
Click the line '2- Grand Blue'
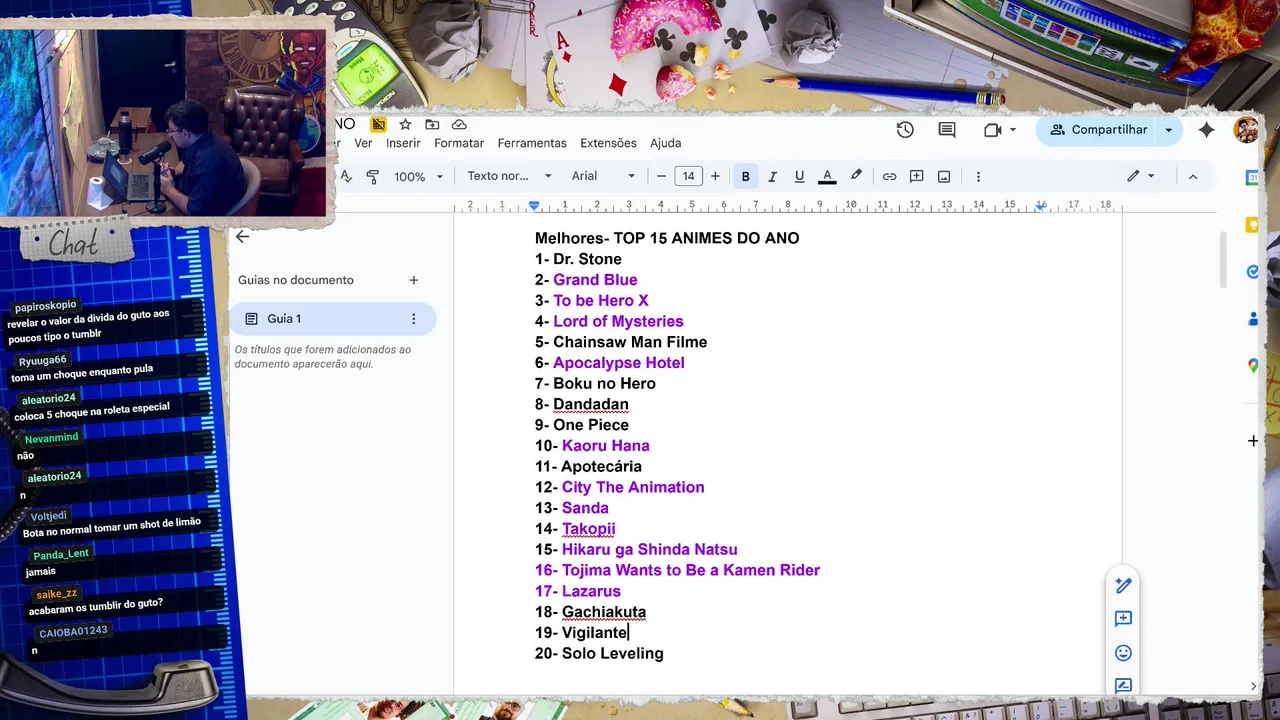point(586,280)
